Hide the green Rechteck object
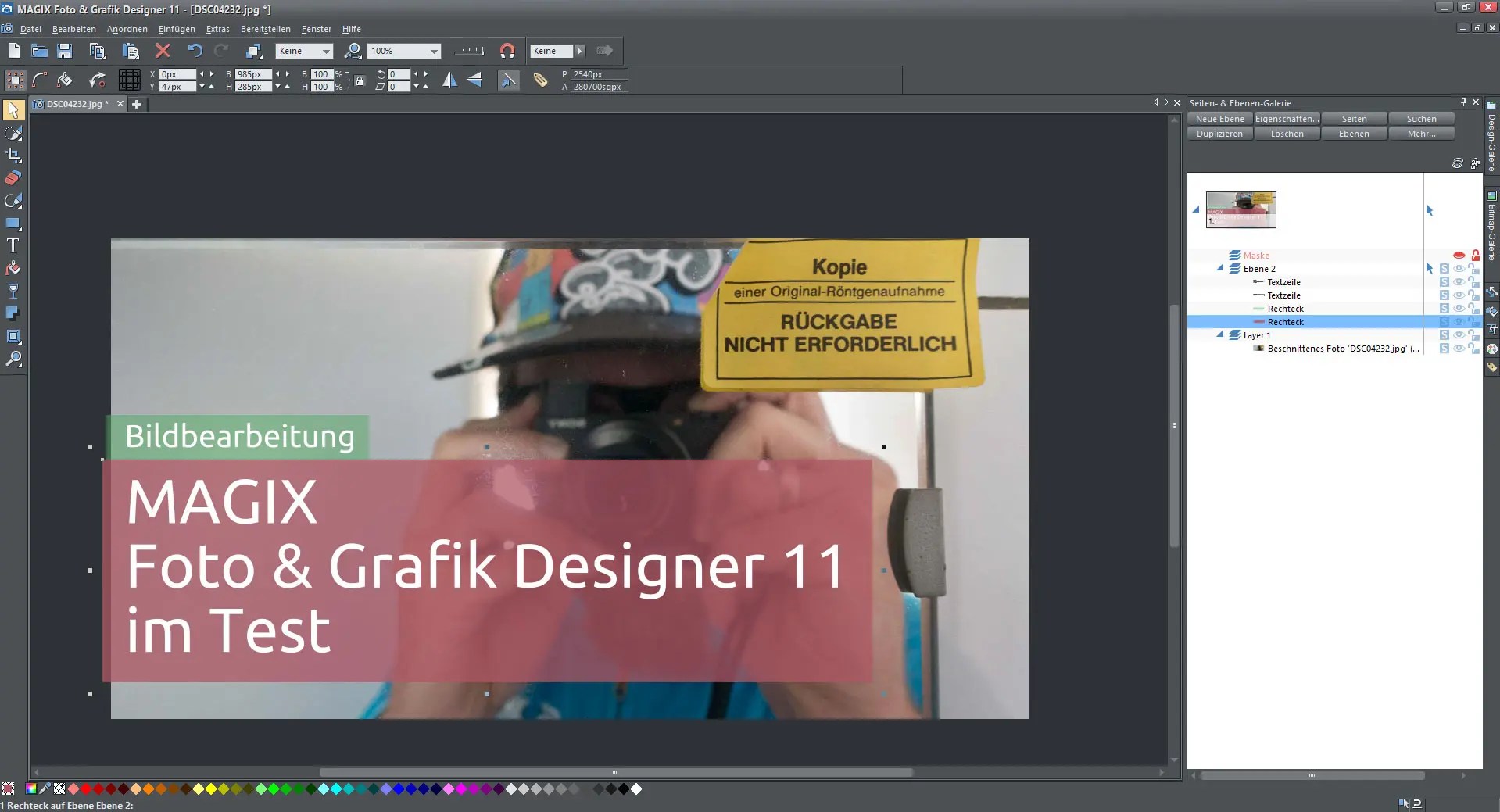1500x812 pixels. point(1459,309)
